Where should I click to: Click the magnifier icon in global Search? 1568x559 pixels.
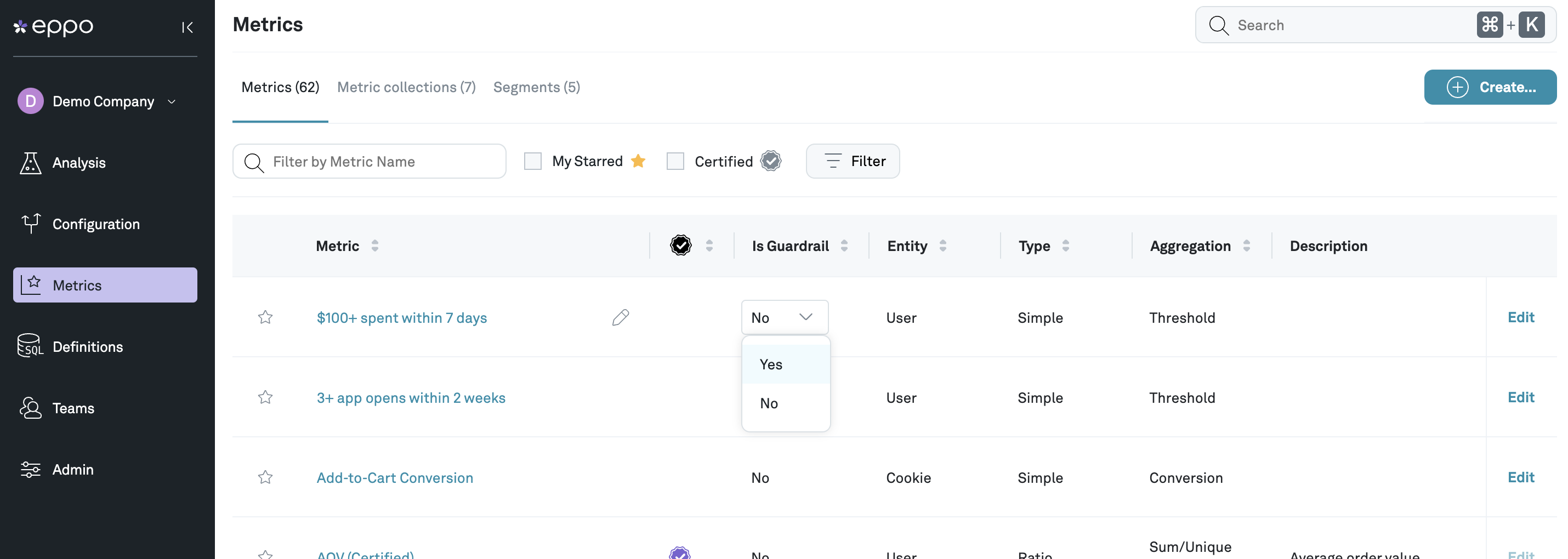click(1219, 25)
